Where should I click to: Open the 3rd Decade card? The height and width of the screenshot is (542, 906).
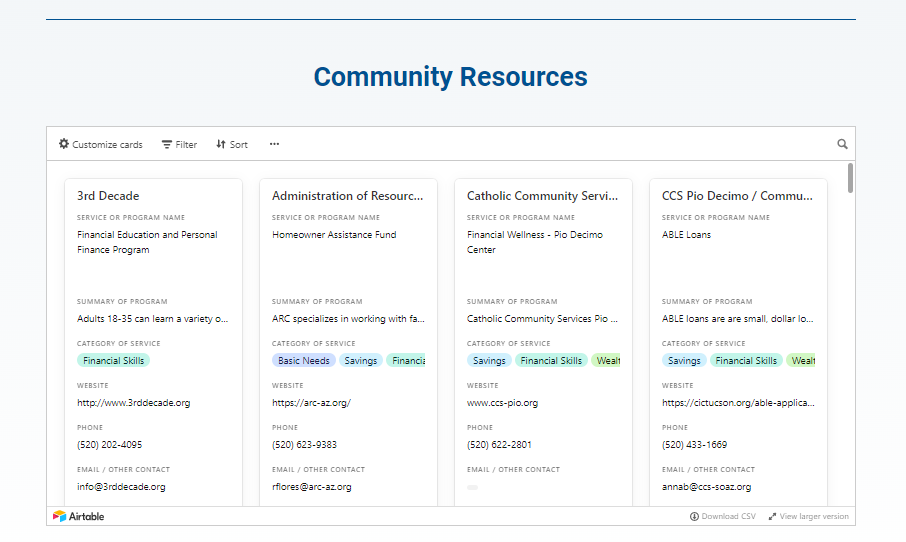click(x=108, y=196)
